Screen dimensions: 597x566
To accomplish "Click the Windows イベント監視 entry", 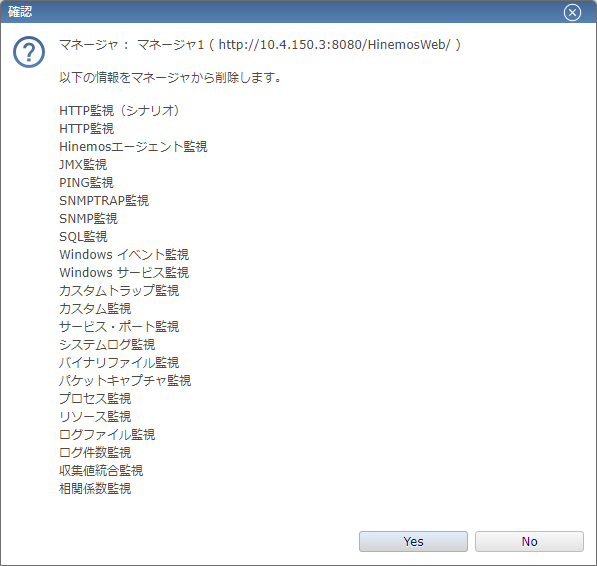I will 124,255.
